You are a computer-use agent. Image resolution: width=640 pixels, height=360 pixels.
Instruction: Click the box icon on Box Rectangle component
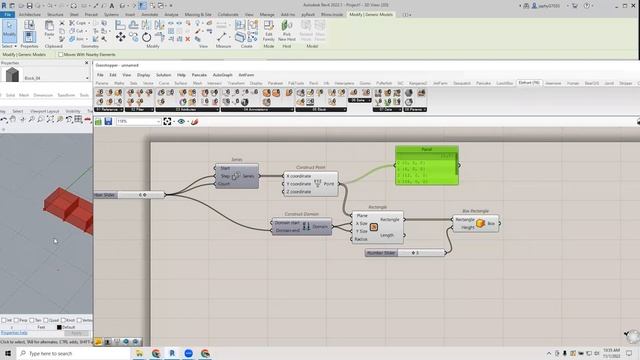pyautogui.click(x=480, y=223)
